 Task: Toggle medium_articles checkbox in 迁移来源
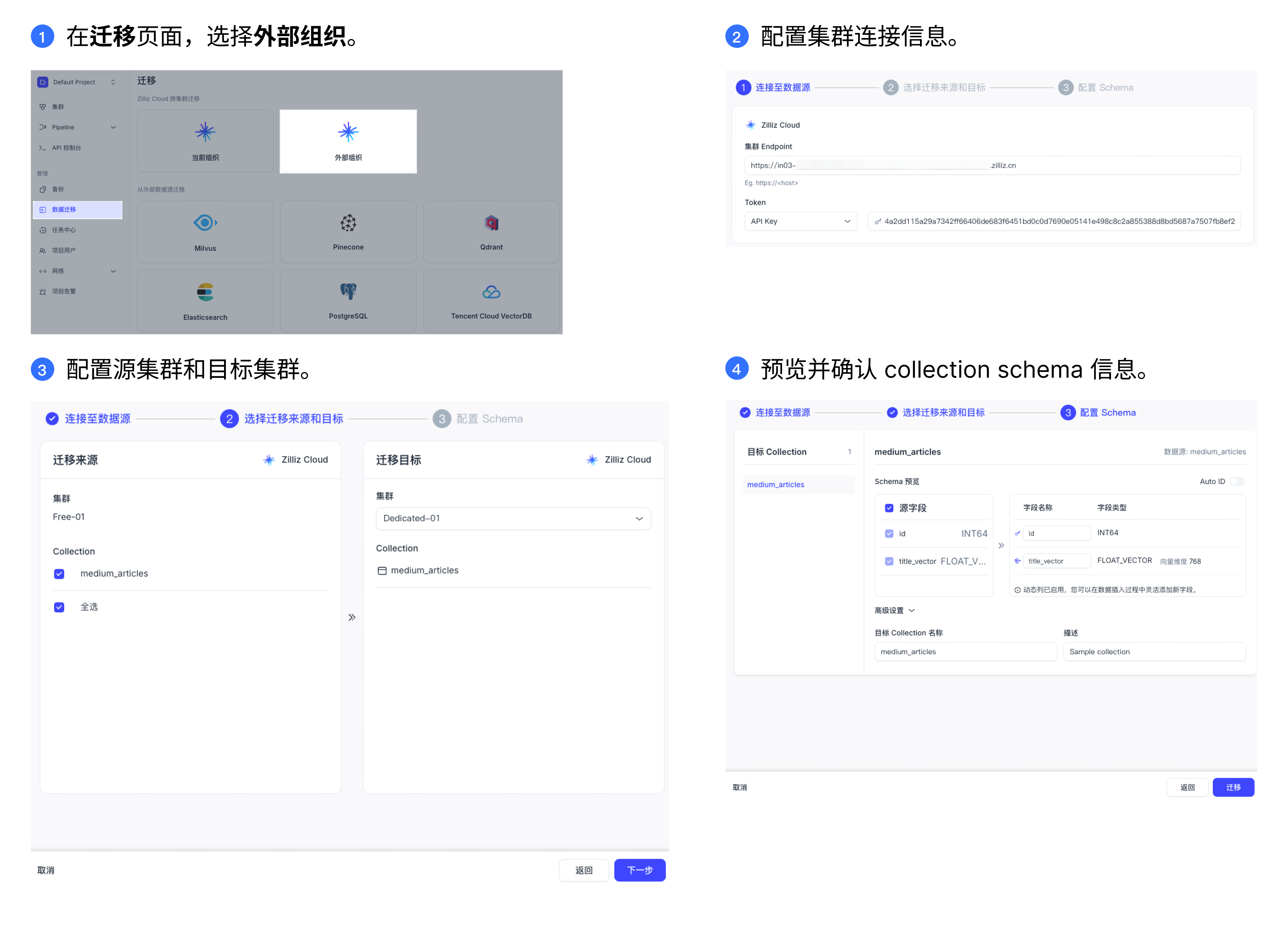tap(59, 574)
